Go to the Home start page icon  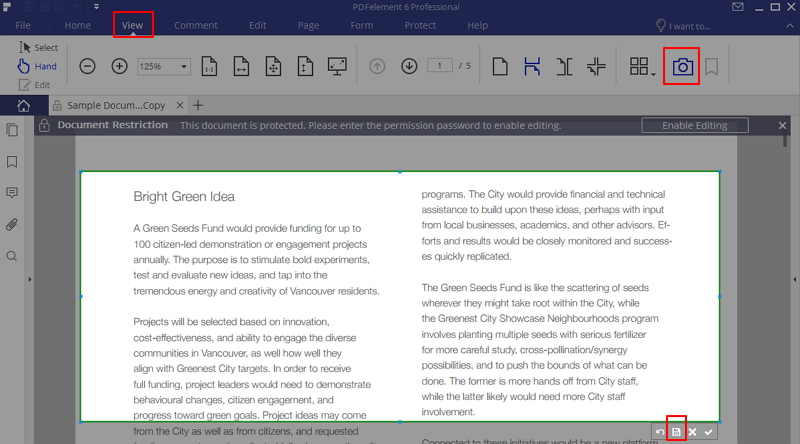[23, 106]
